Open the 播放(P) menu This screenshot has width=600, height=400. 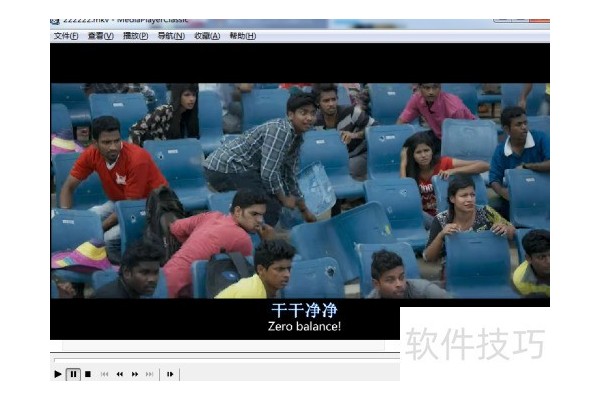click(x=135, y=36)
